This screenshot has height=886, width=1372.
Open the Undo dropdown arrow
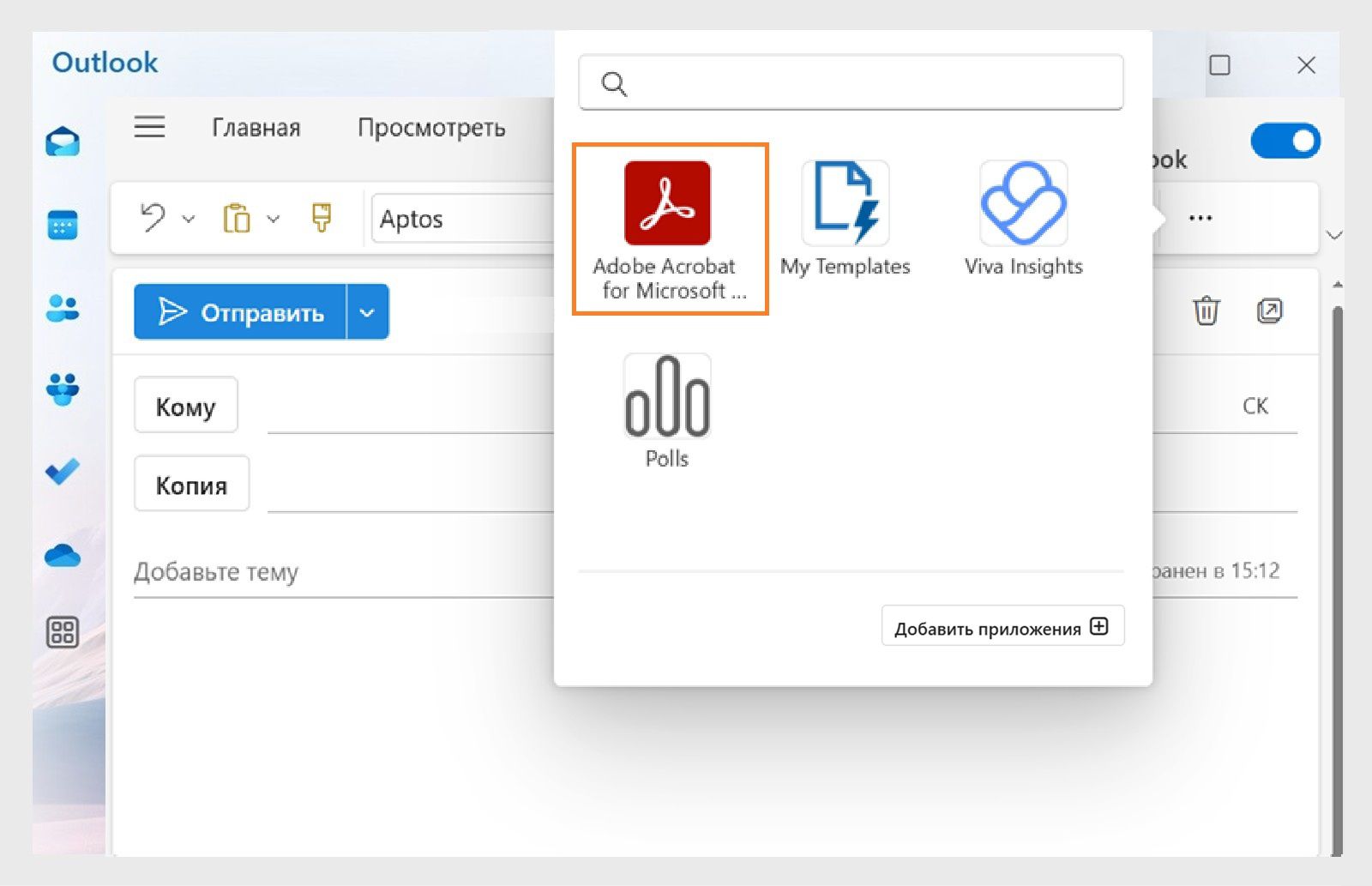(x=190, y=219)
